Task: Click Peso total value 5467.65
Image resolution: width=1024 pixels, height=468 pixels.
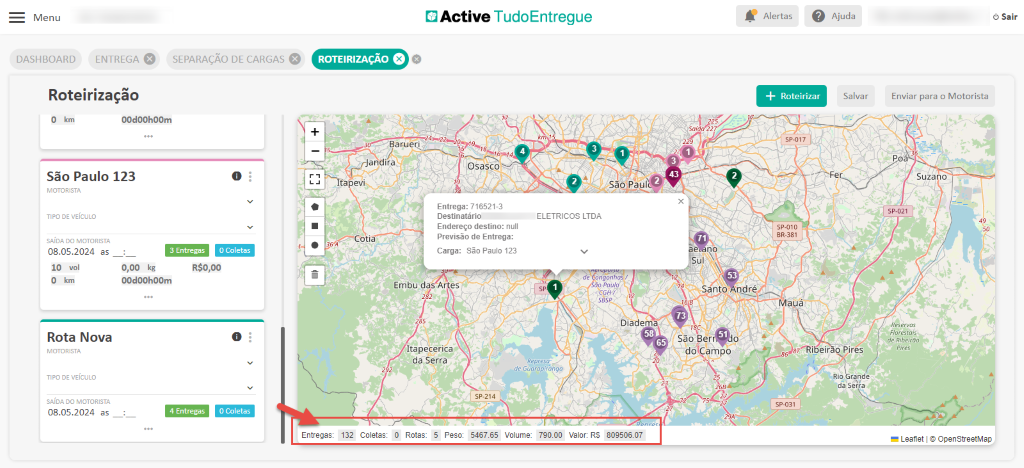Action: click(484, 435)
